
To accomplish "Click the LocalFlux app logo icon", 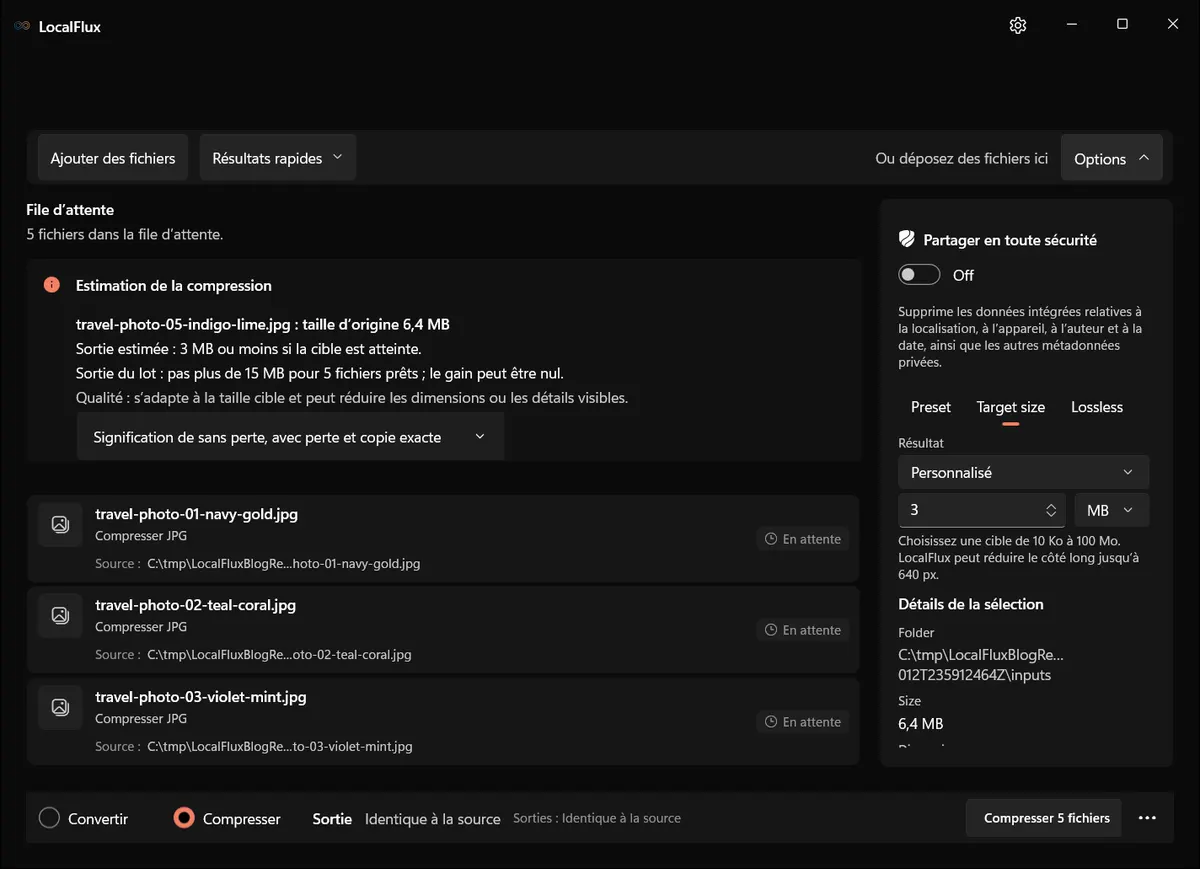I will 22,27.
